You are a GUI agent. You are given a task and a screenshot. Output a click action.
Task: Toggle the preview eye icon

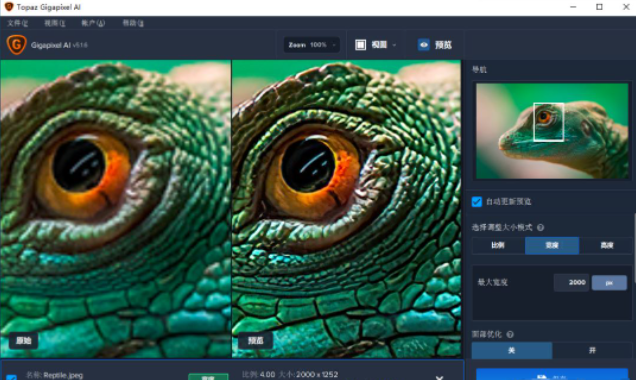(424, 45)
